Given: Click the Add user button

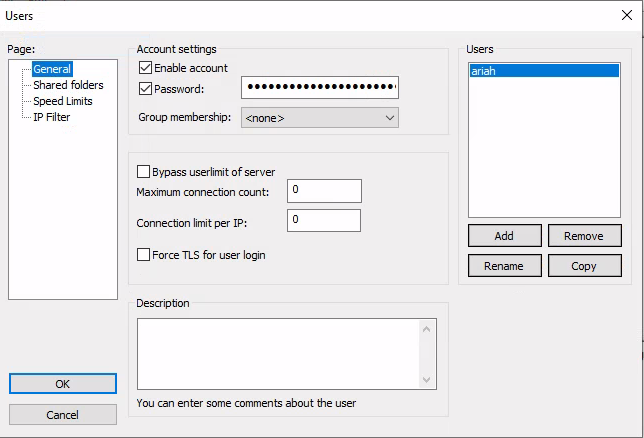Looking at the screenshot, I should 505,235.
